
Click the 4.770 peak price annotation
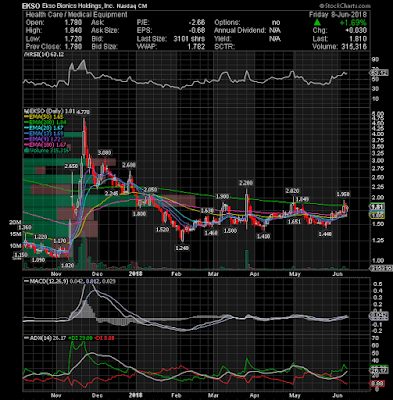tap(83, 112)
